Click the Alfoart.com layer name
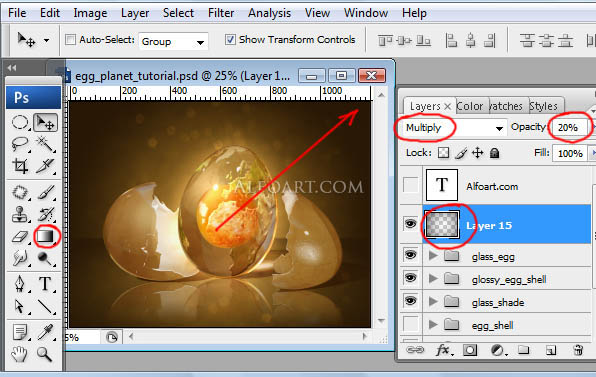 (492, 186)
